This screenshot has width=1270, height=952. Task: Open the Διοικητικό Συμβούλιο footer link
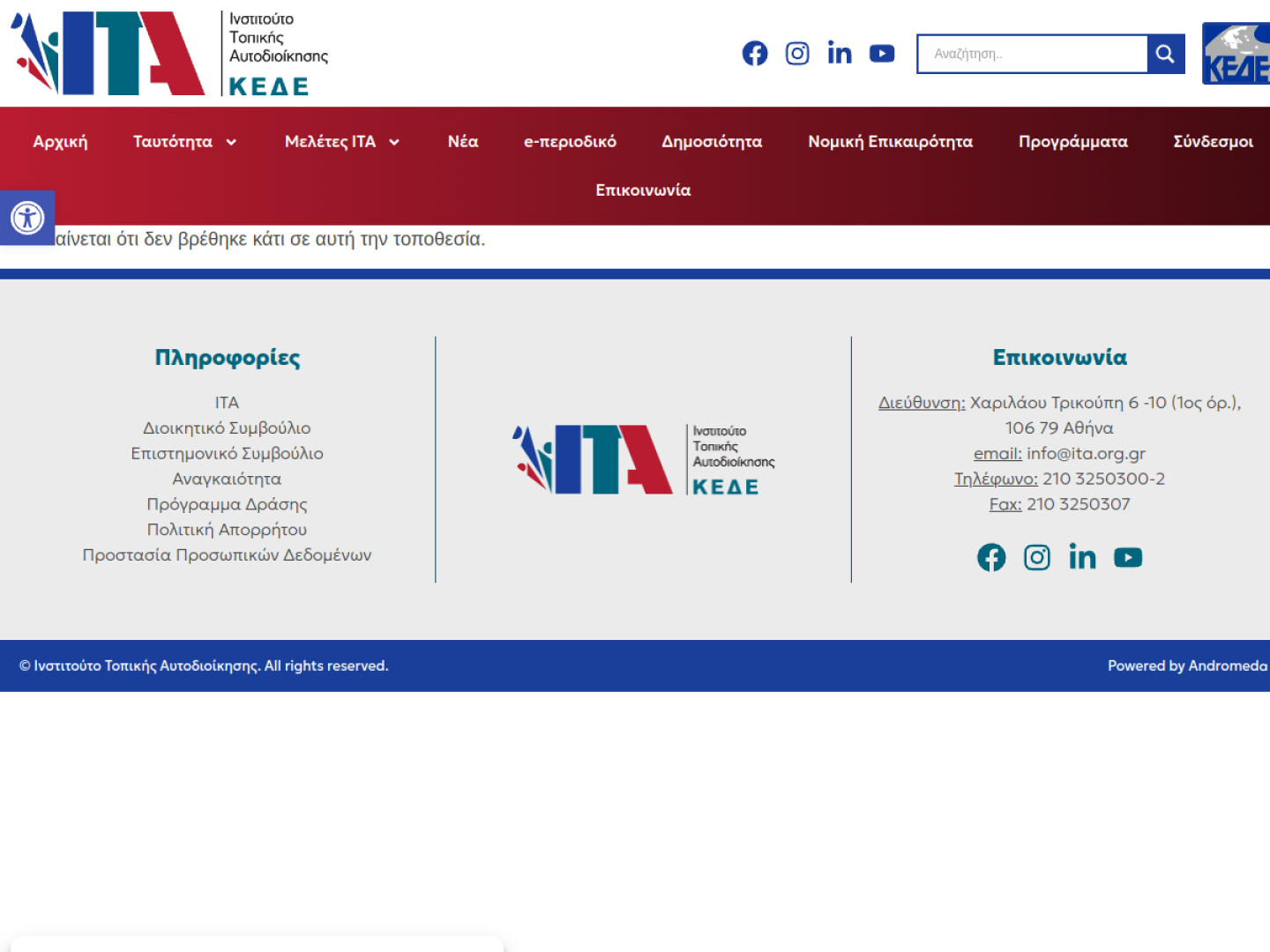click(227, 428)
